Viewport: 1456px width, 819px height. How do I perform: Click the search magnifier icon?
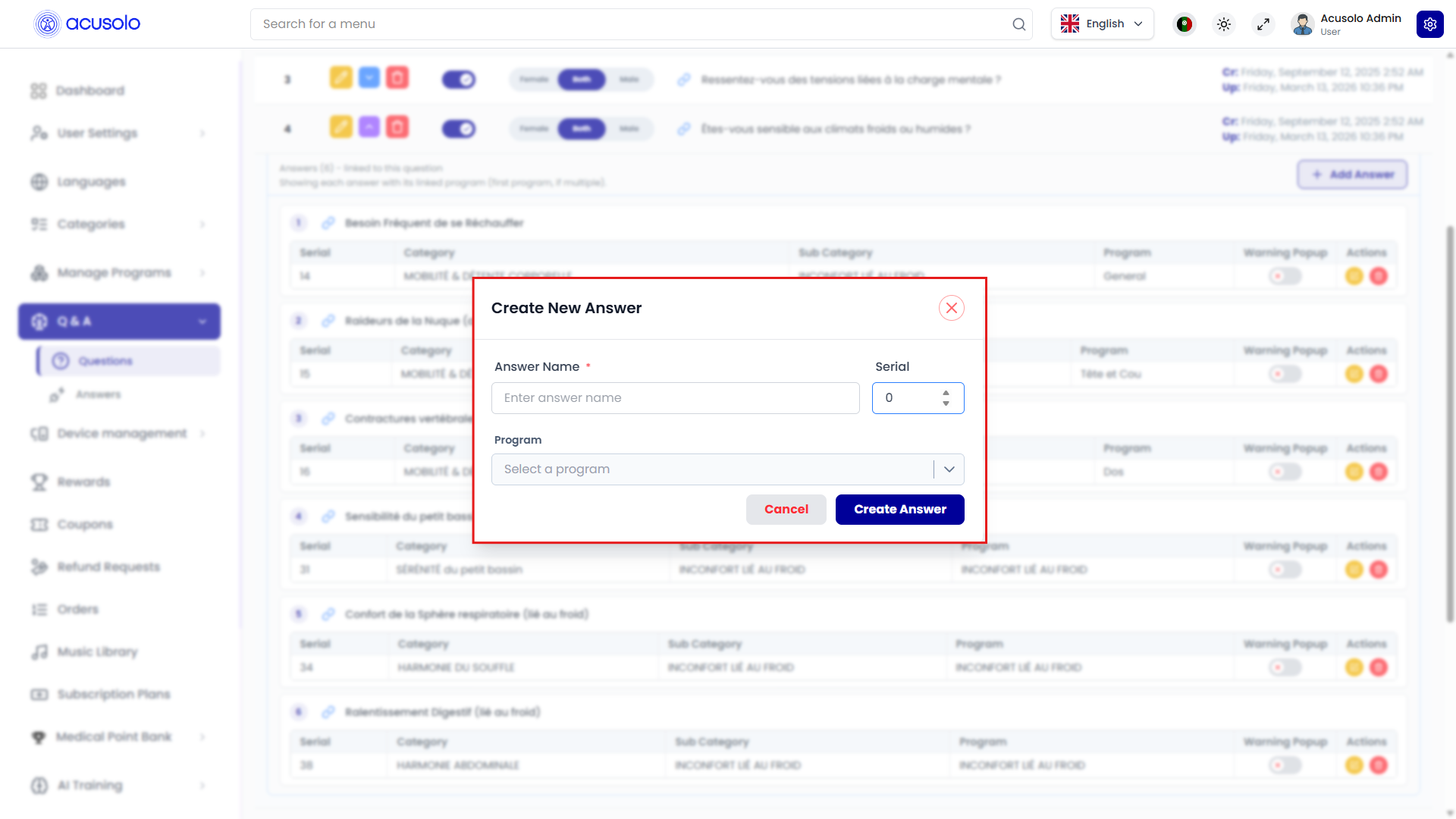1018,24
